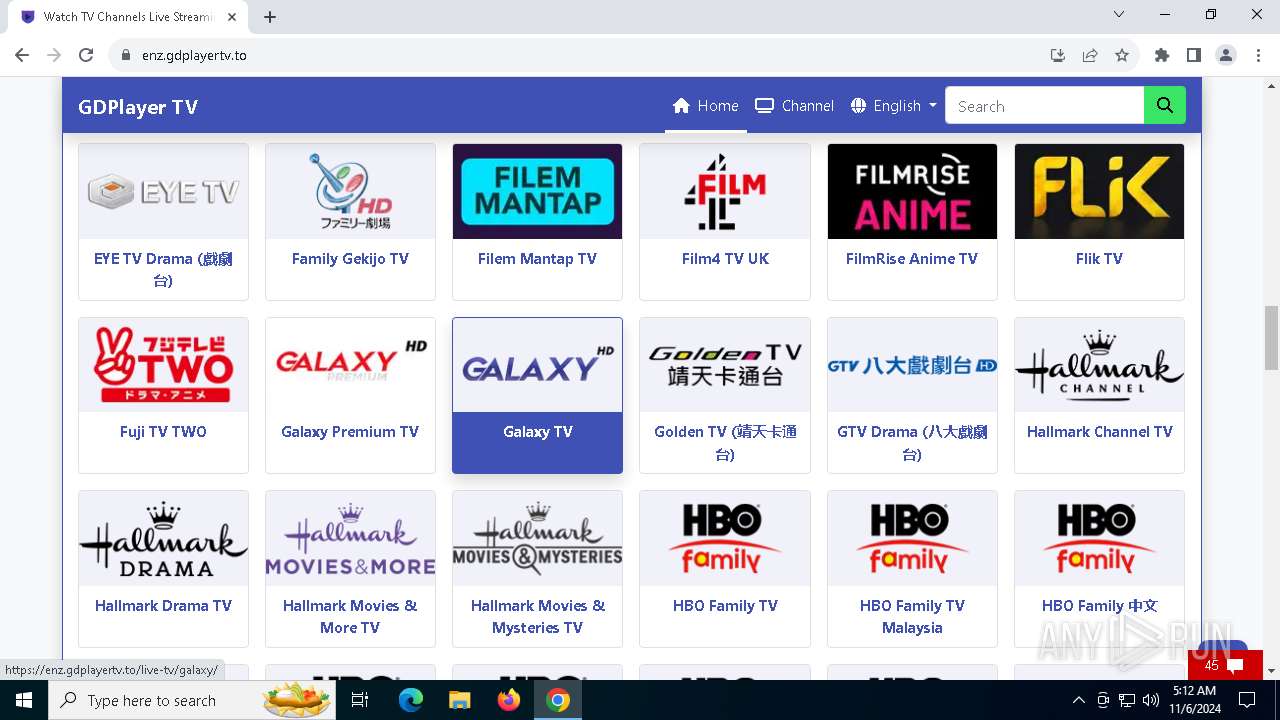This screenshot has width=1280, height=720.
Task: Show hidden system tray icons
Action: click(x=1078, y=700)
